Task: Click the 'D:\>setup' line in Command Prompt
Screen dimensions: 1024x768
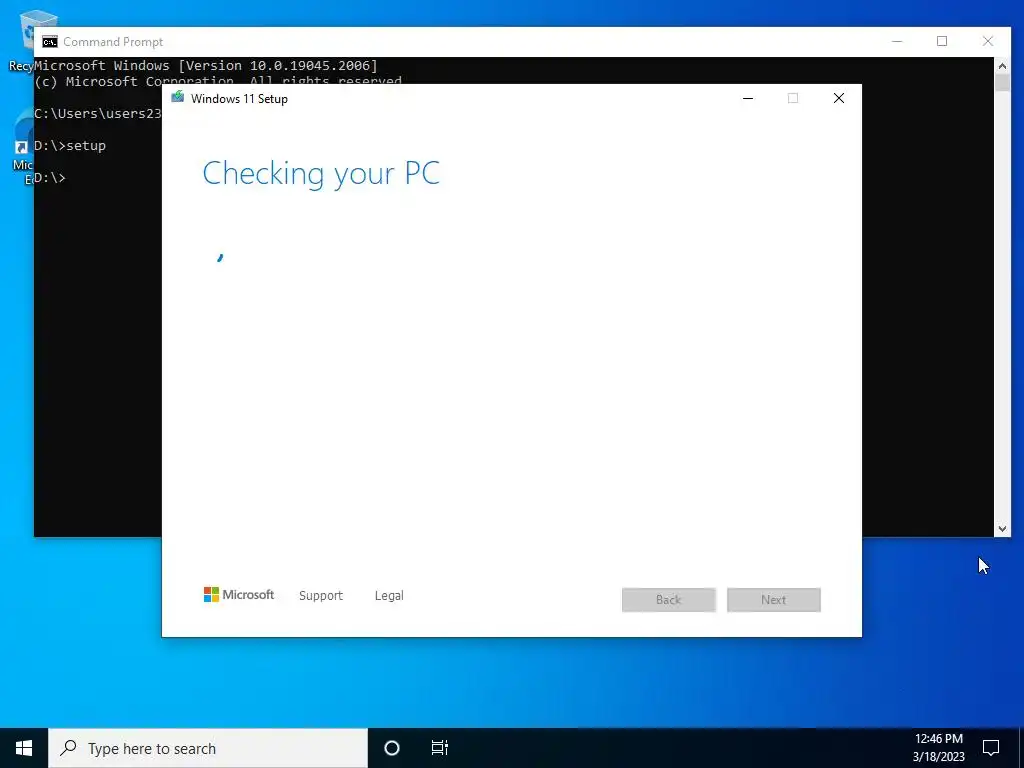Action: [70, 146]
